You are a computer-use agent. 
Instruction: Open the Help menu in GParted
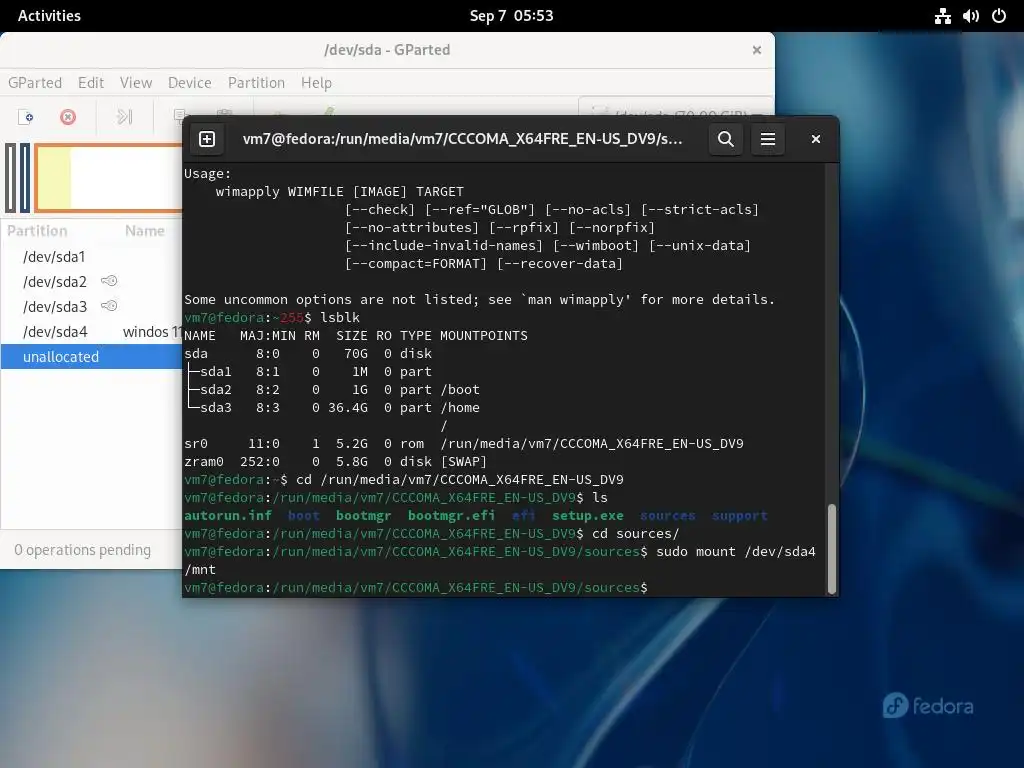[316, 83]
